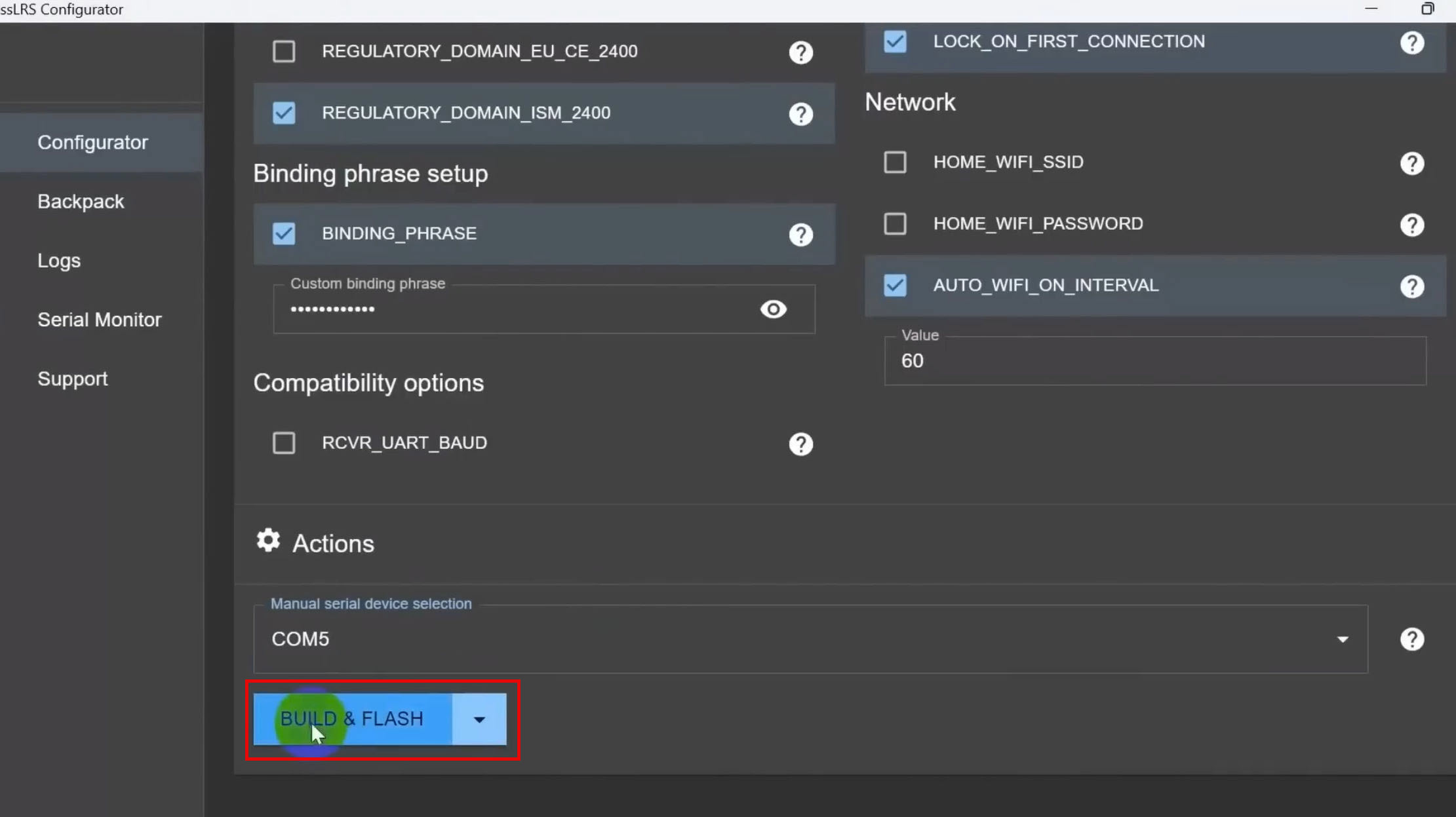Open help for AUTO_WIFI_ON_INTERVAL
The image size is (1456, 817).
tap(1411, 286)
